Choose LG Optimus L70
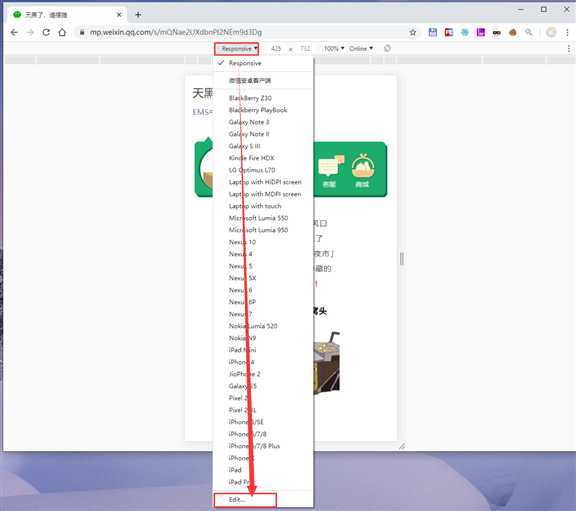 [x=263, y=170]
